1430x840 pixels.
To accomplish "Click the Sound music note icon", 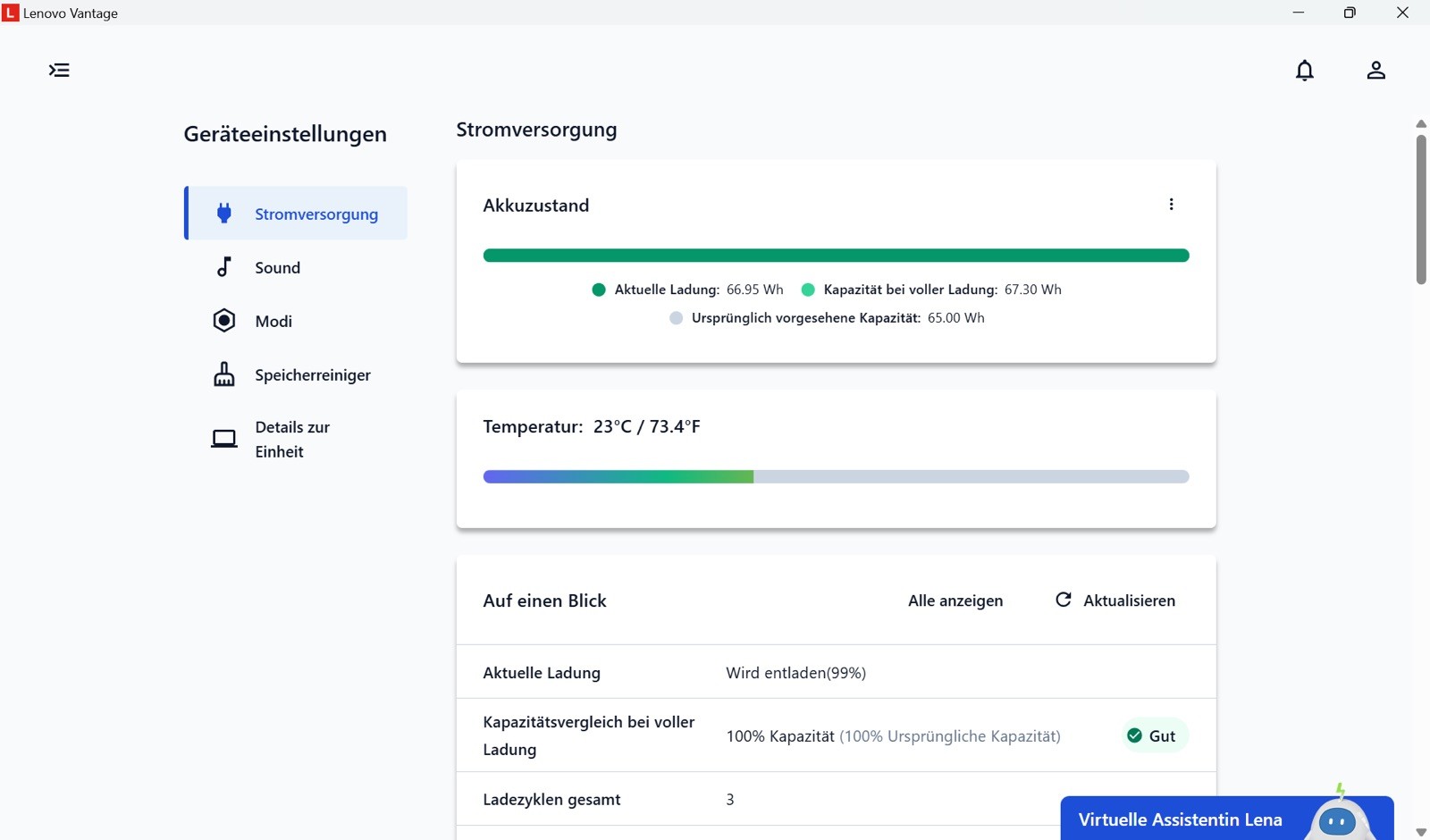I will coord(223,266).
